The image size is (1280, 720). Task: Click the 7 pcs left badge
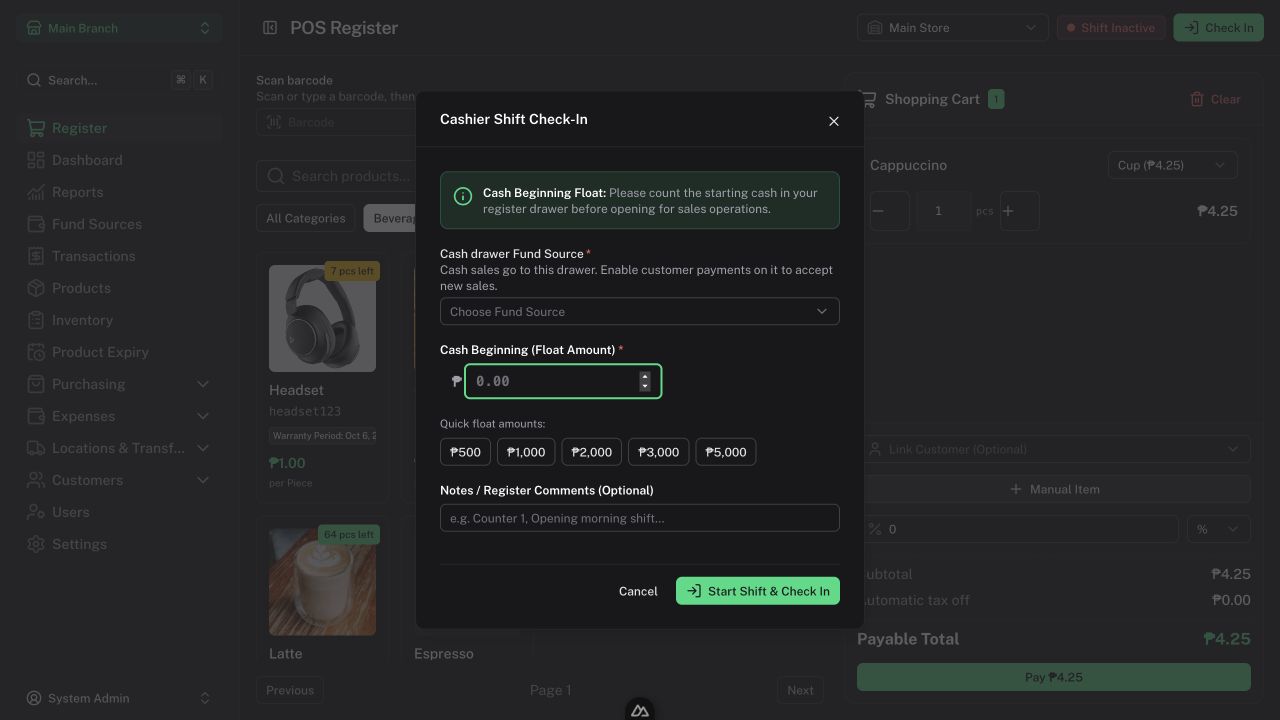pyautogui.click(x=352, y=271)
